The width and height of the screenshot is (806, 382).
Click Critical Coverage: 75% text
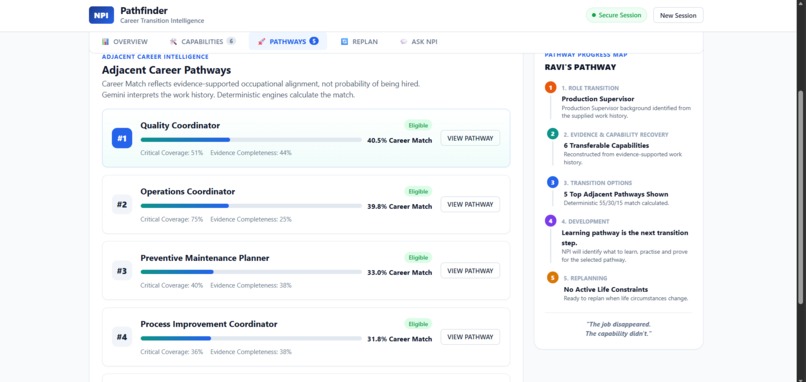(172, 220)
